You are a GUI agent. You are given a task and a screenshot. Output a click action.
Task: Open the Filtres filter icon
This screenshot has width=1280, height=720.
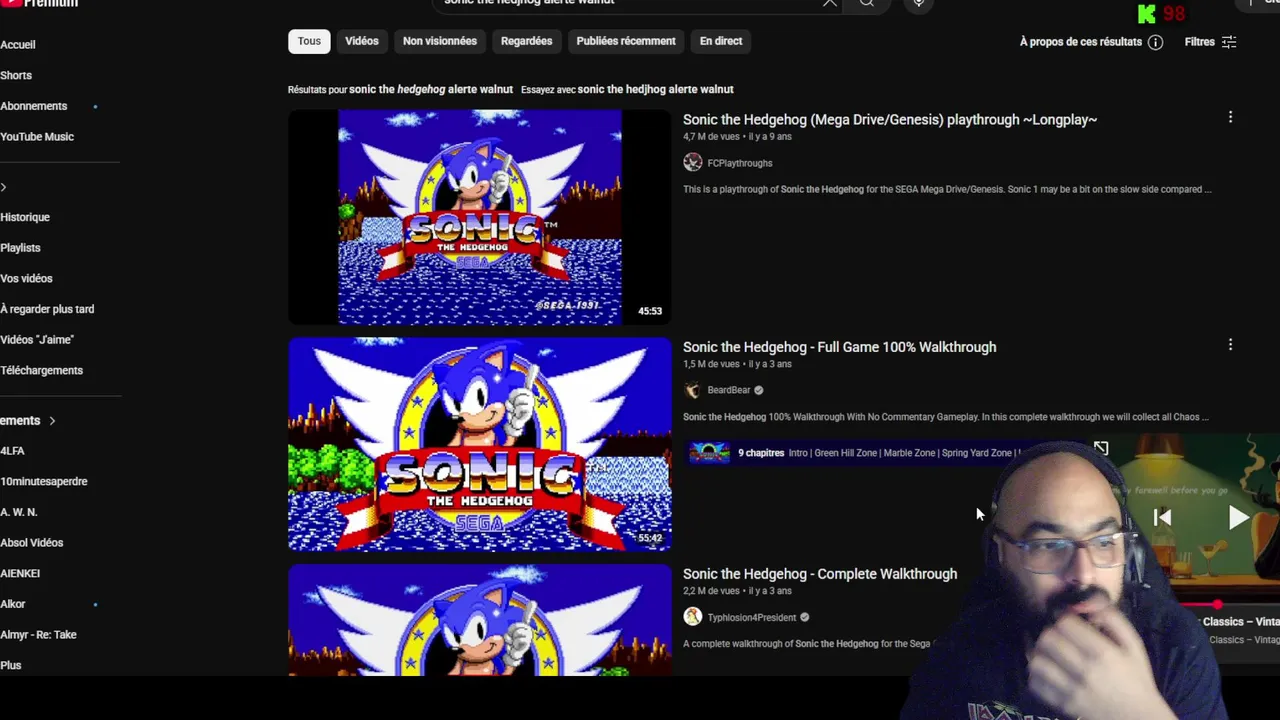1229,42
